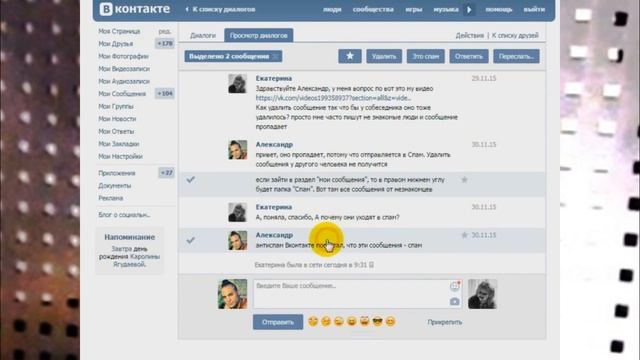This screenshot has height=360, width=640.
Task: Open Мои Настройки in sidebar
Action: 120,157
